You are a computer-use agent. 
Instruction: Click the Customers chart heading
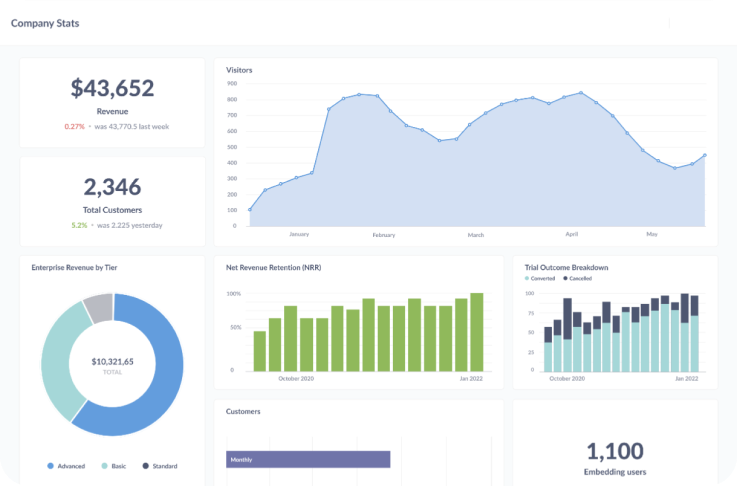243,411
